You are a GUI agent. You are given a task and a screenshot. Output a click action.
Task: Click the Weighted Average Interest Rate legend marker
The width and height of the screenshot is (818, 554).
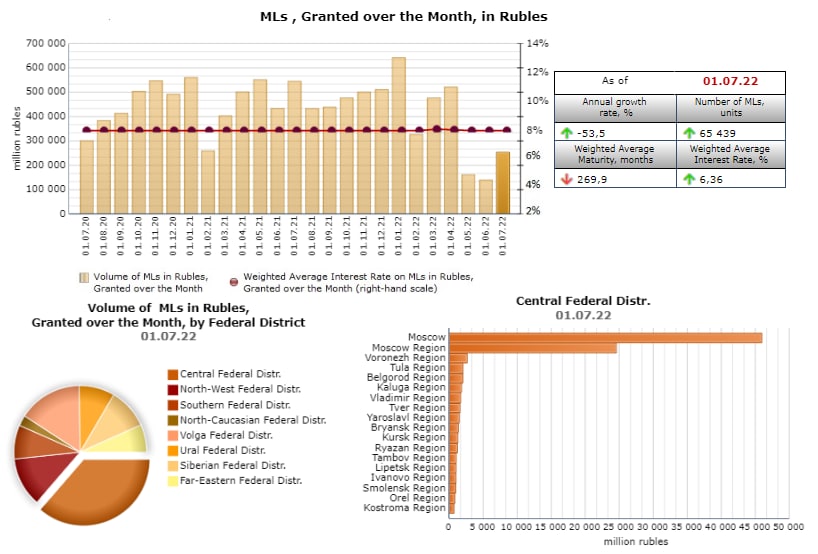click(x=233, y=280)
